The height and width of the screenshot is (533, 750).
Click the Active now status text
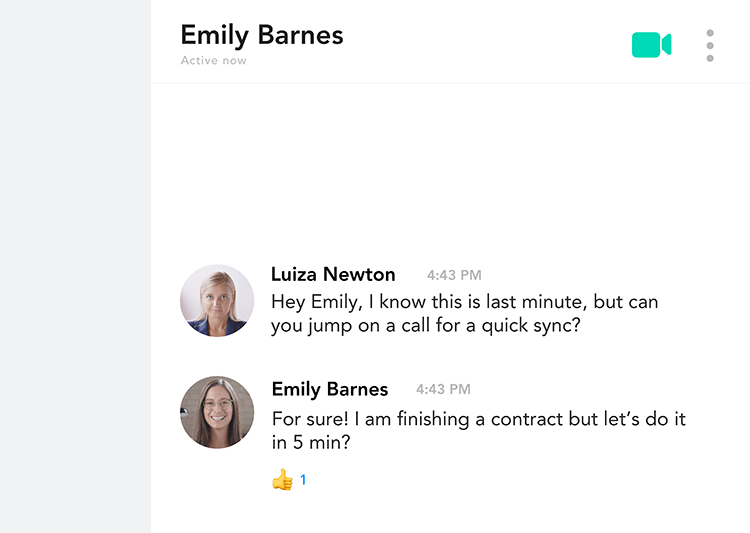point(213,61)
